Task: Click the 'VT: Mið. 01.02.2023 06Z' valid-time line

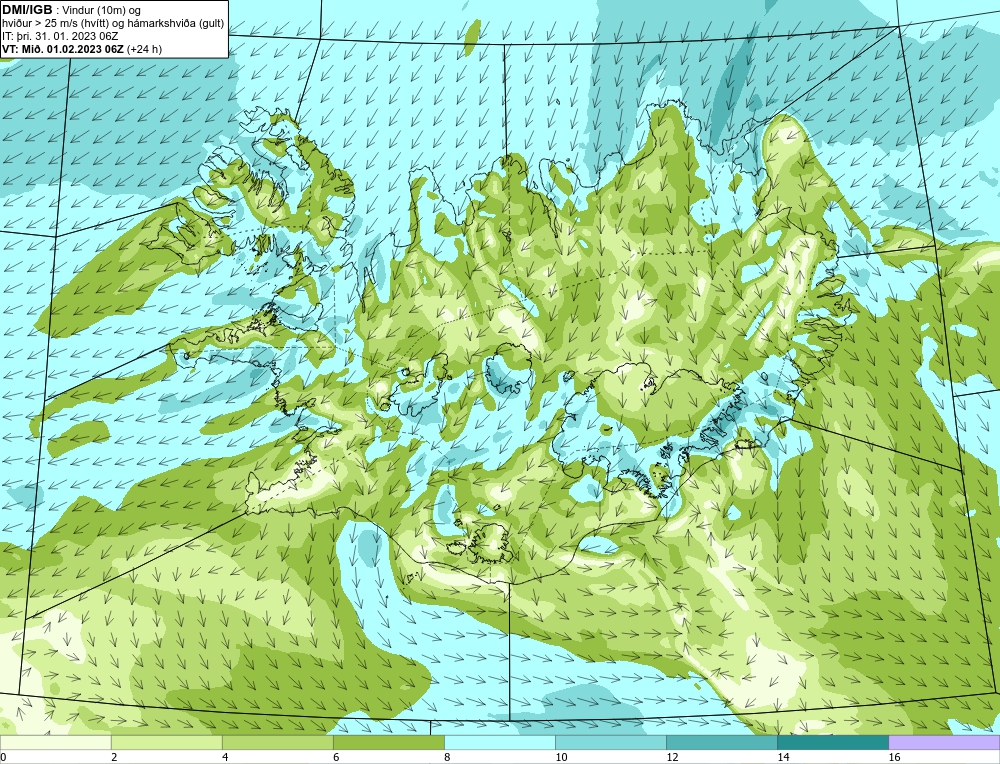Action: click(63, 49)
